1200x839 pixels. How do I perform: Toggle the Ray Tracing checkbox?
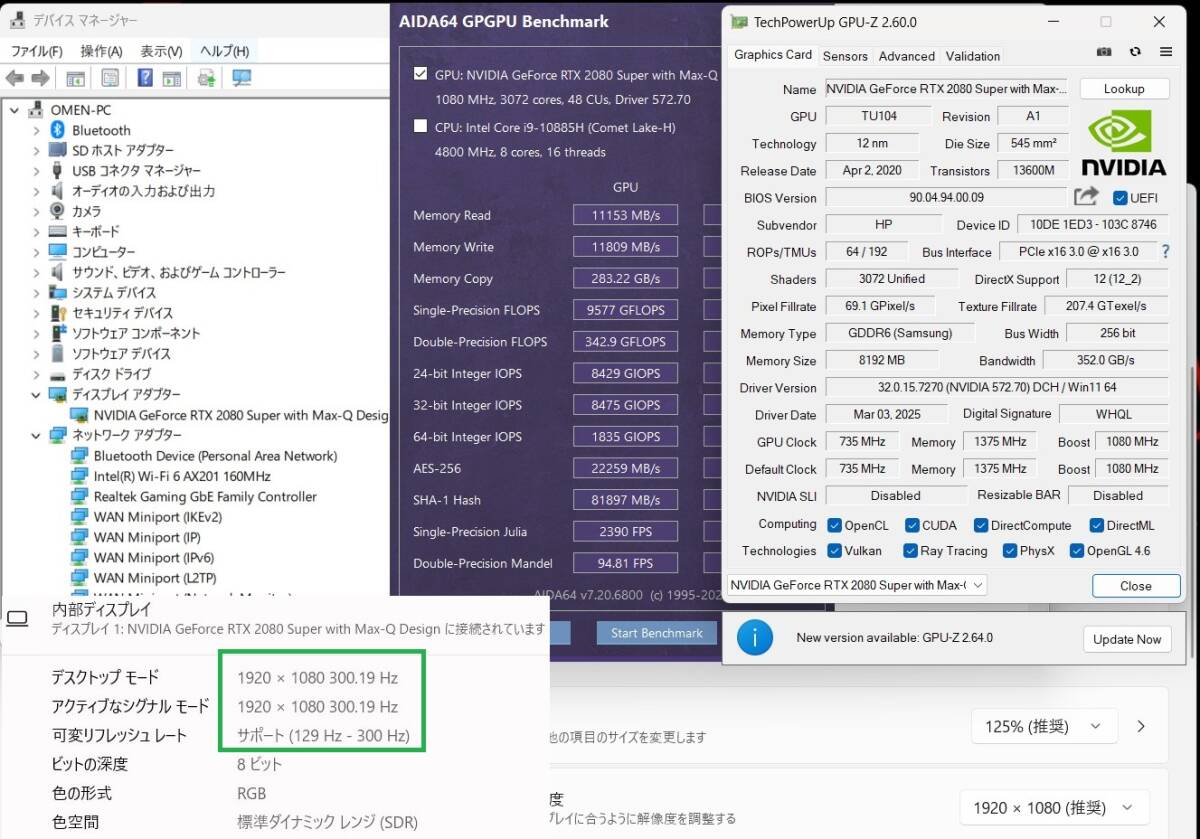910,551
